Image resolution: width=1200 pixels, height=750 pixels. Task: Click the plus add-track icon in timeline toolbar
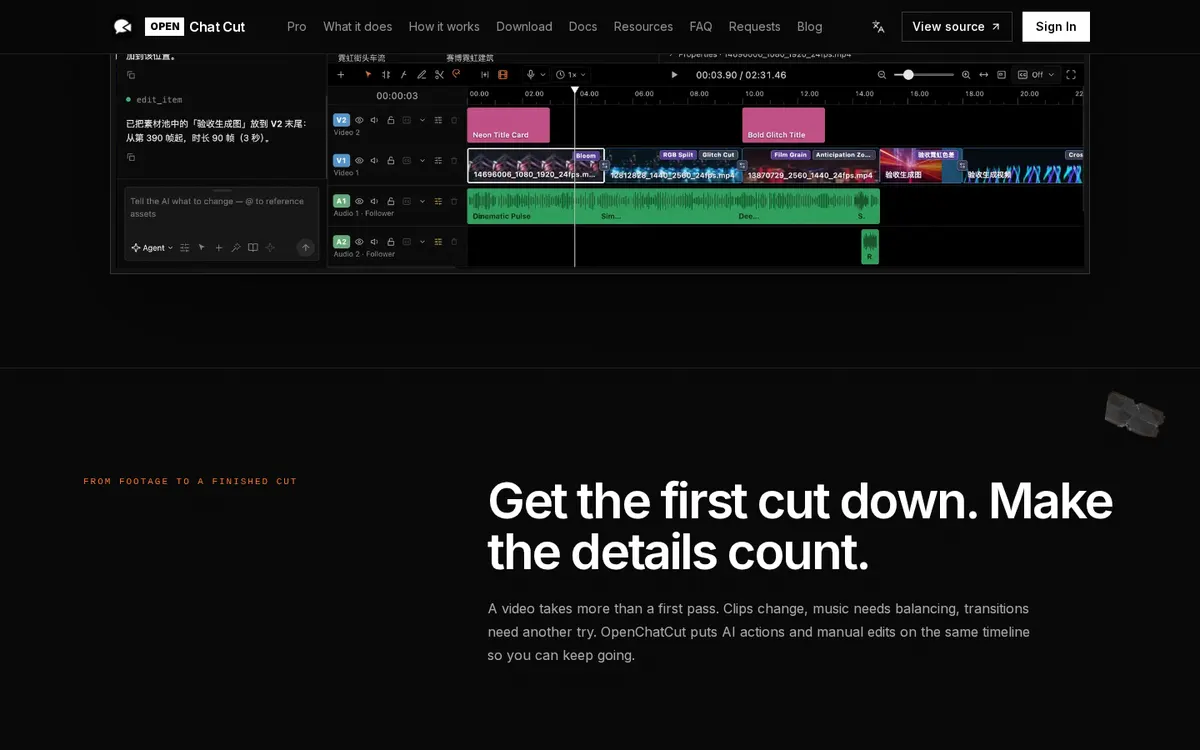(341, 74)
